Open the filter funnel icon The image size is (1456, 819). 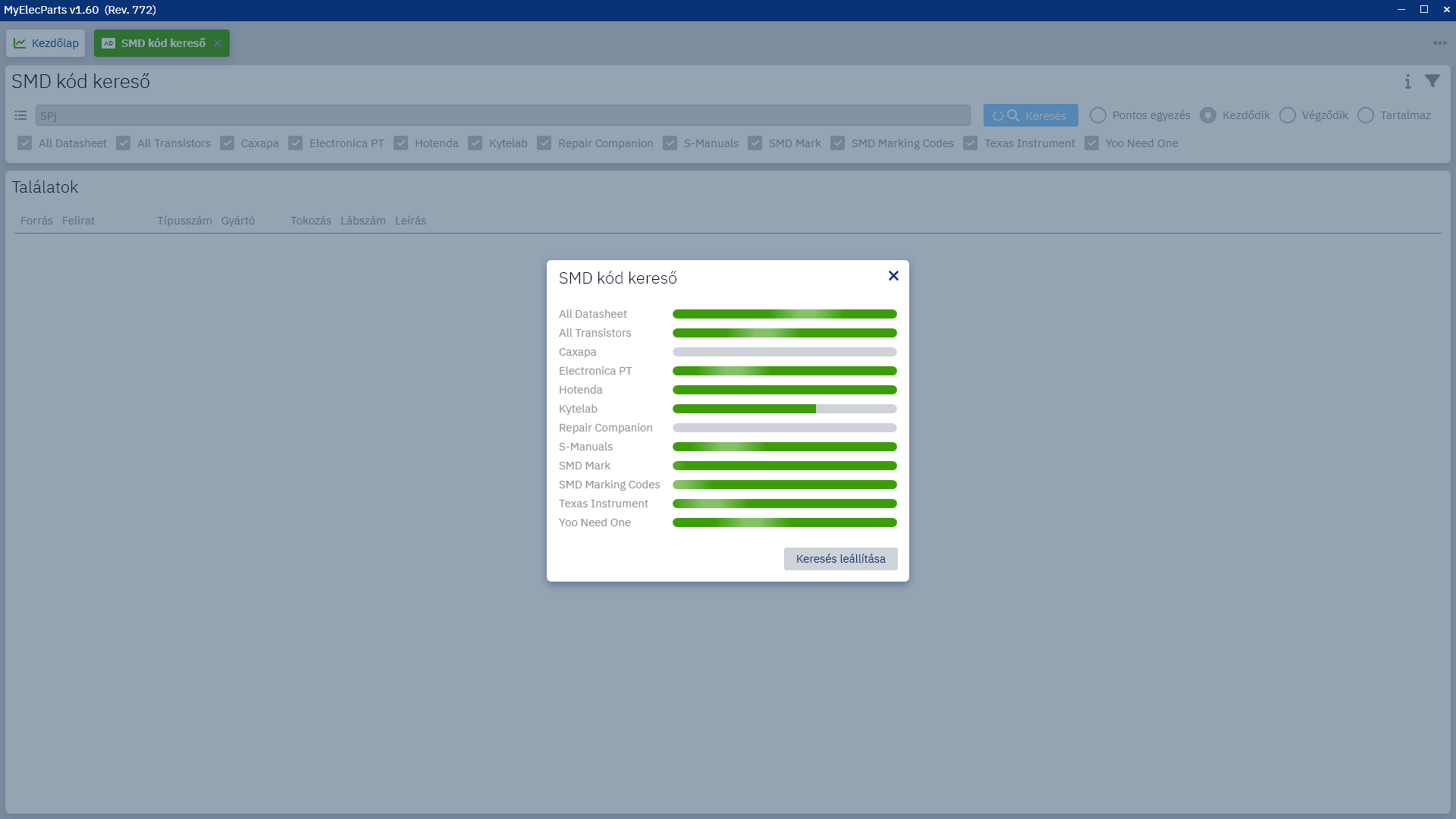click(x=1432, y=81)
